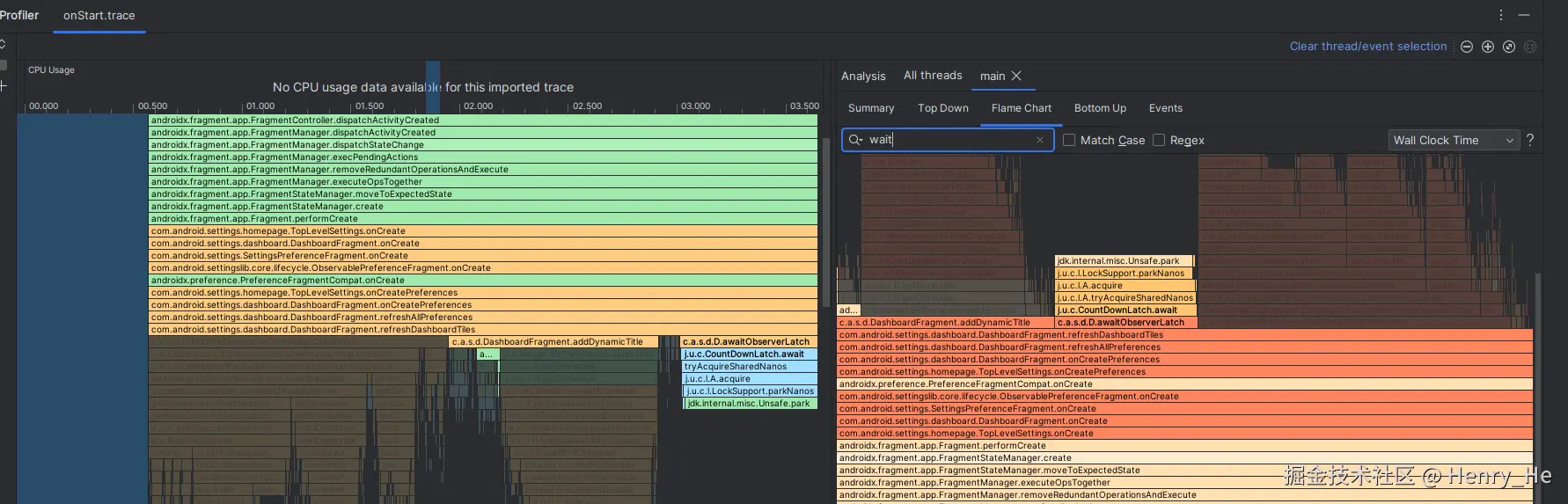The height and width of the screenshot is (504, 1568).
Task: Click the question mark help icon
Action: [x=1530, y=140]
